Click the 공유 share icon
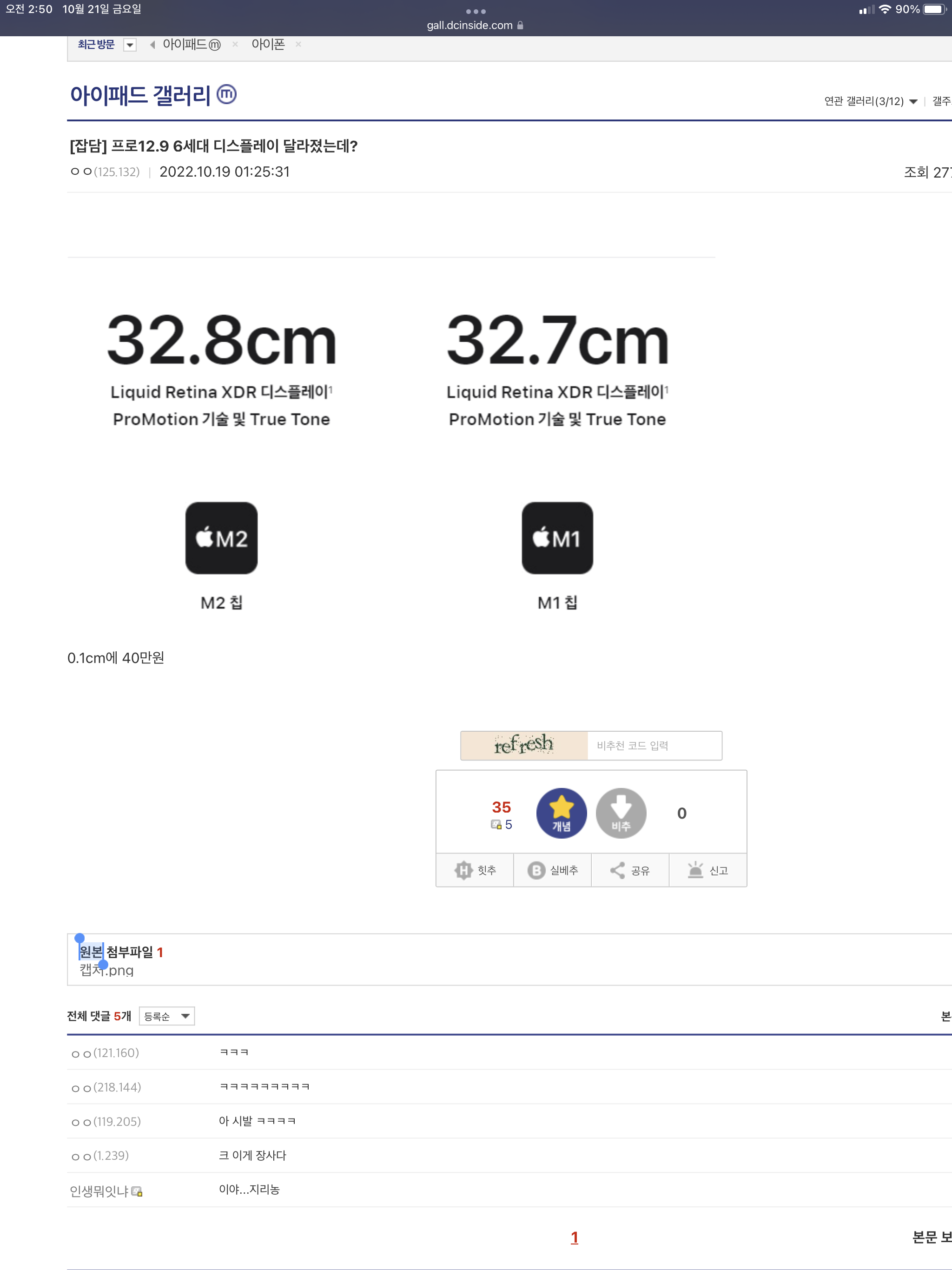The image size is (952, 1270). [x=617, y=870]
